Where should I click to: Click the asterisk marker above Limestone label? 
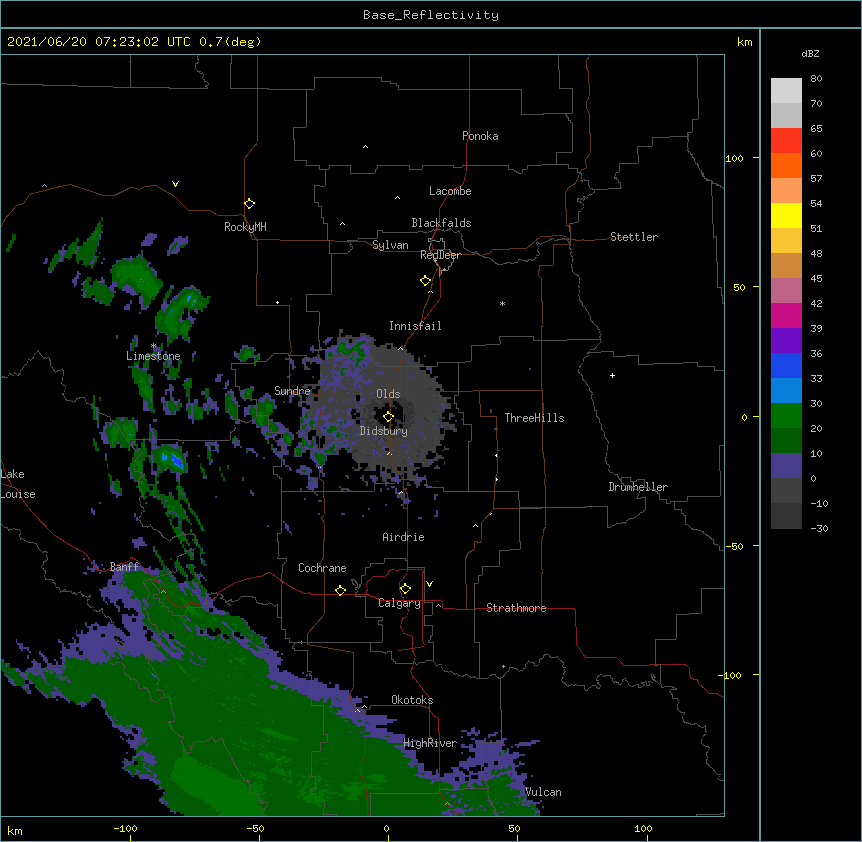154,346
